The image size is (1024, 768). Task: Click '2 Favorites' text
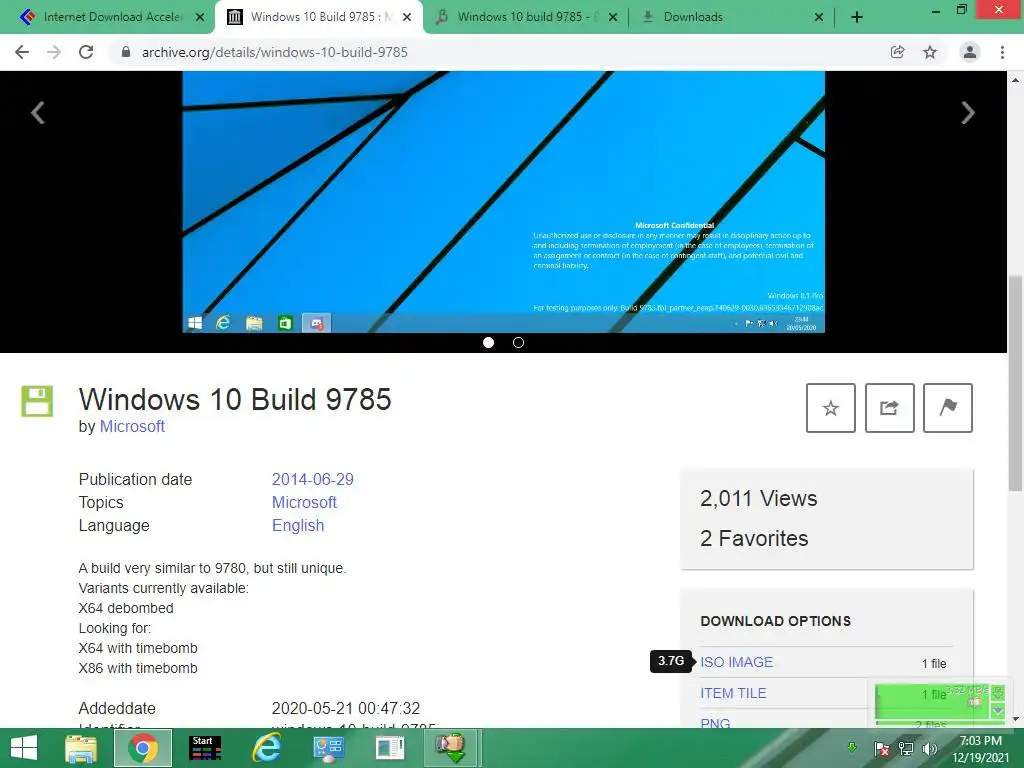pos(754,538)
